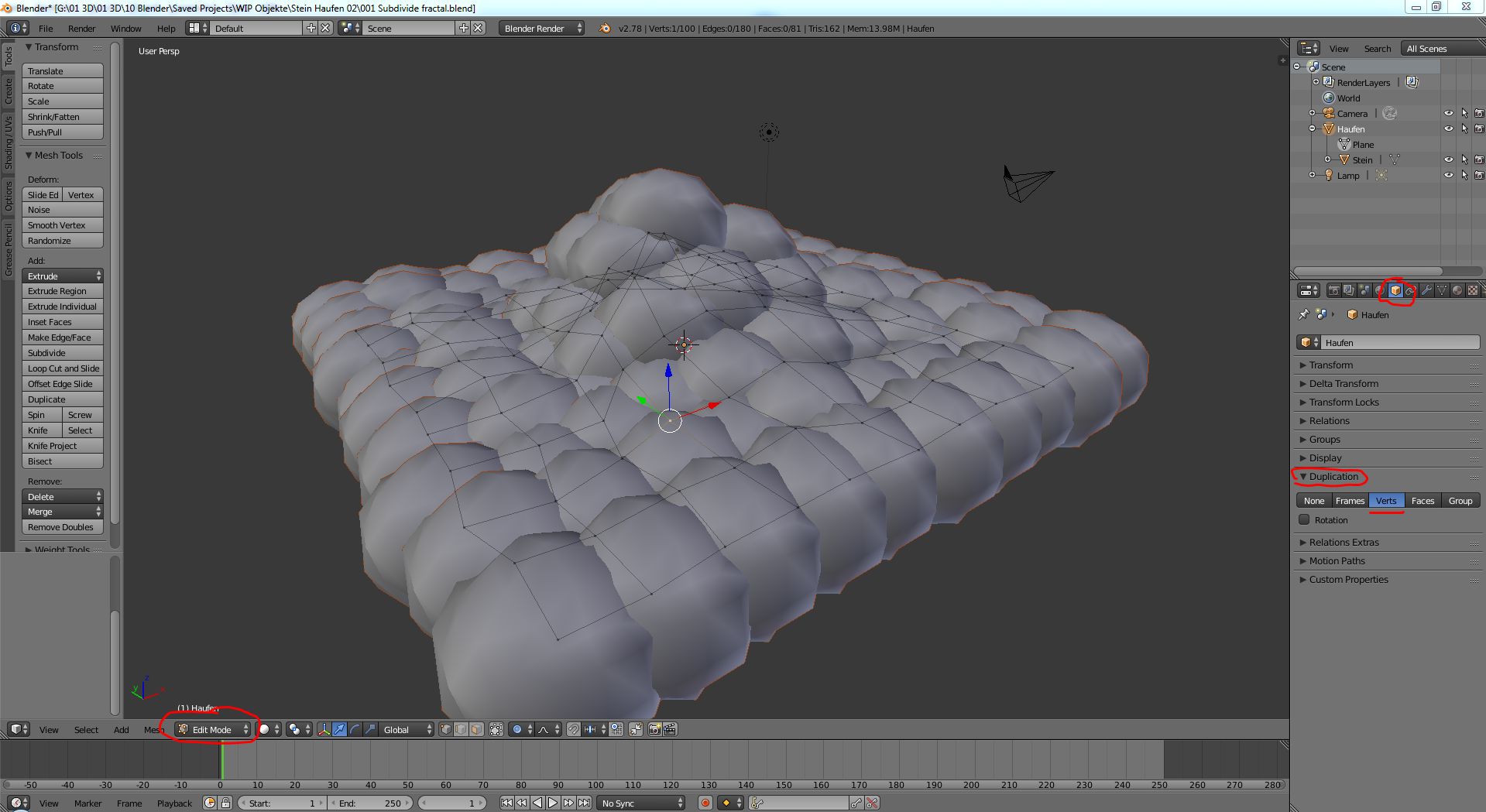This screenshot has width=1486, height=812.
Task: Toggle selectability of the Camera object
Action: click(1464, 113)
